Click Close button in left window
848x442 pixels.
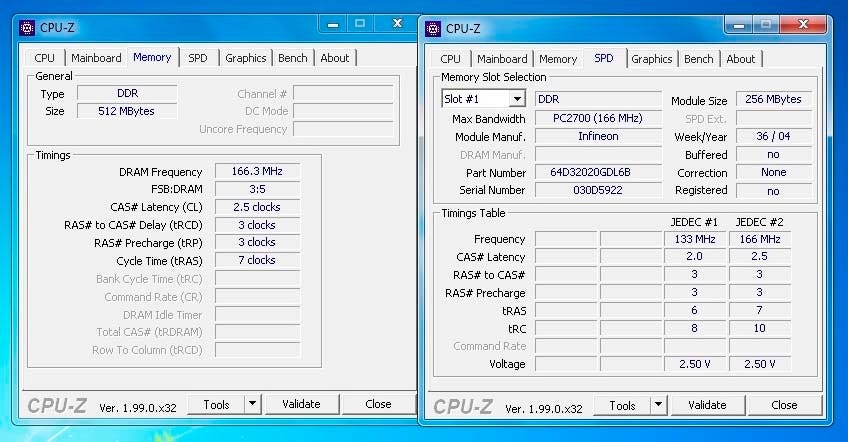click(378, 404)
